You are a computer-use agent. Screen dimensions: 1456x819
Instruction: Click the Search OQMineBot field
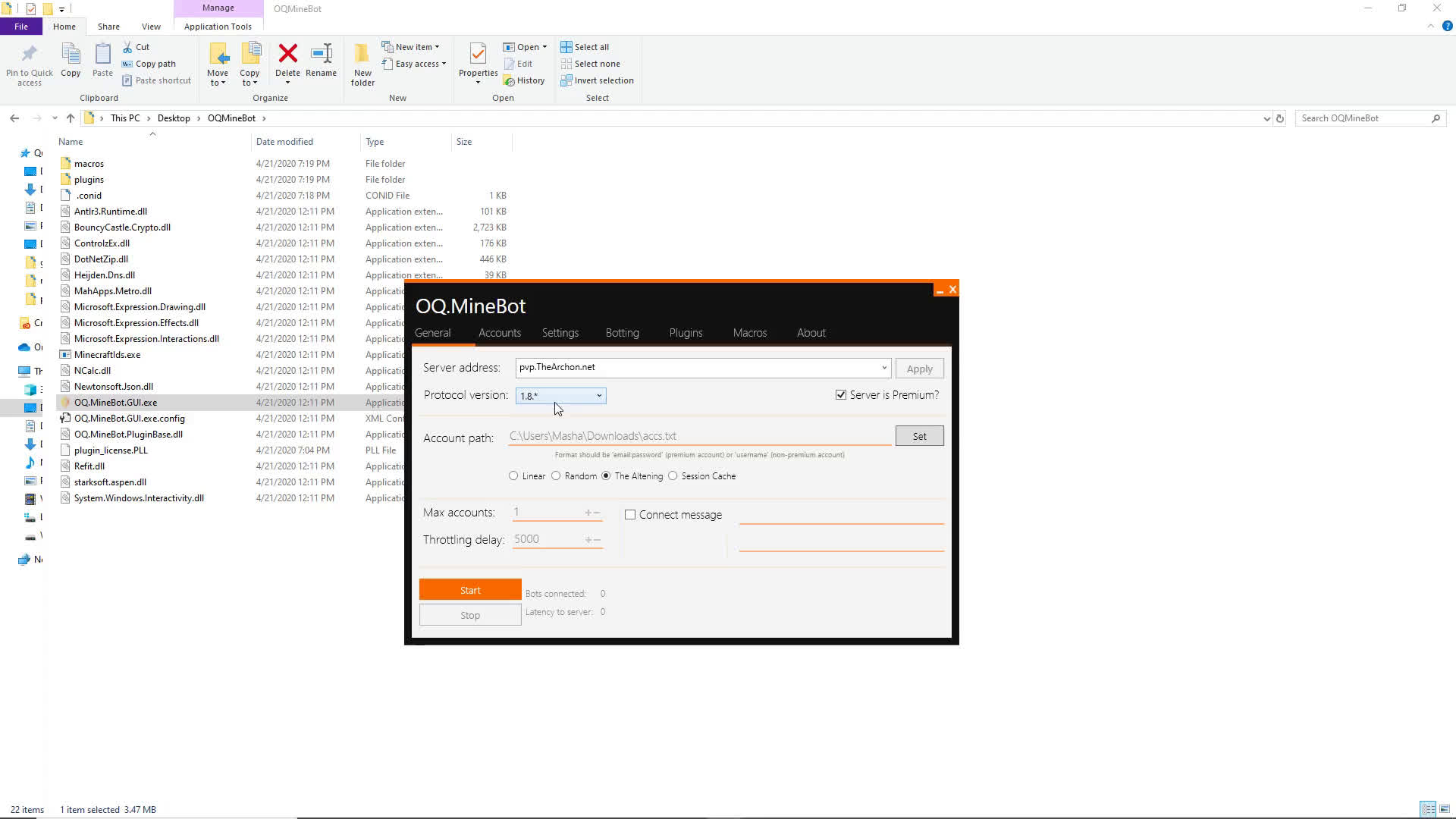1363,118
